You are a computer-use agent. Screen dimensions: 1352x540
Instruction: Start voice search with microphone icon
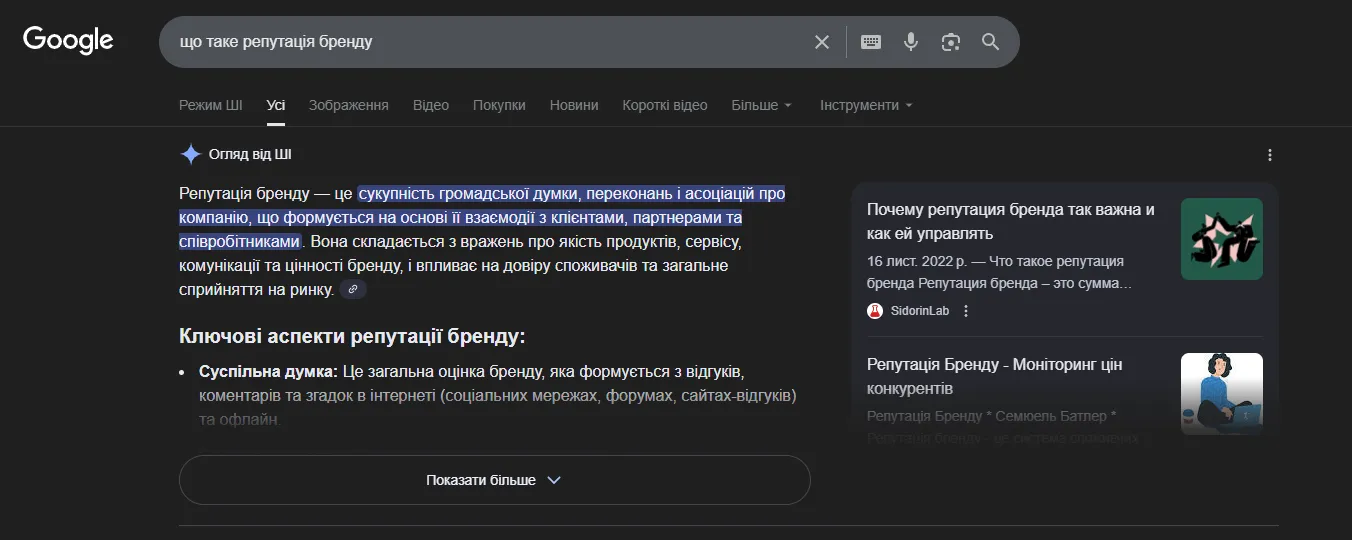[x=911, y=42]
